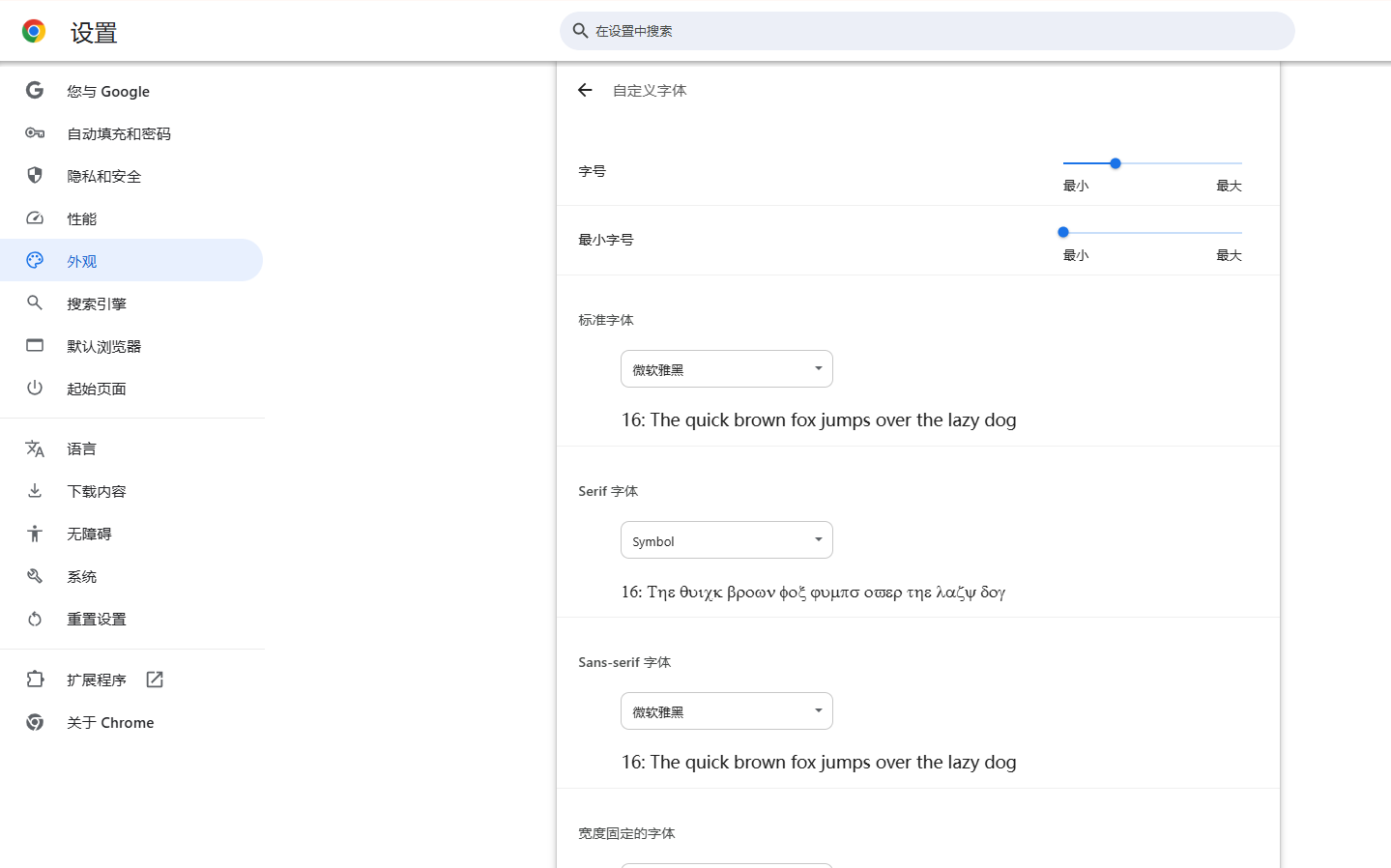Click the palette appearance icon
1391x868 pixels.
coord(35,260)
